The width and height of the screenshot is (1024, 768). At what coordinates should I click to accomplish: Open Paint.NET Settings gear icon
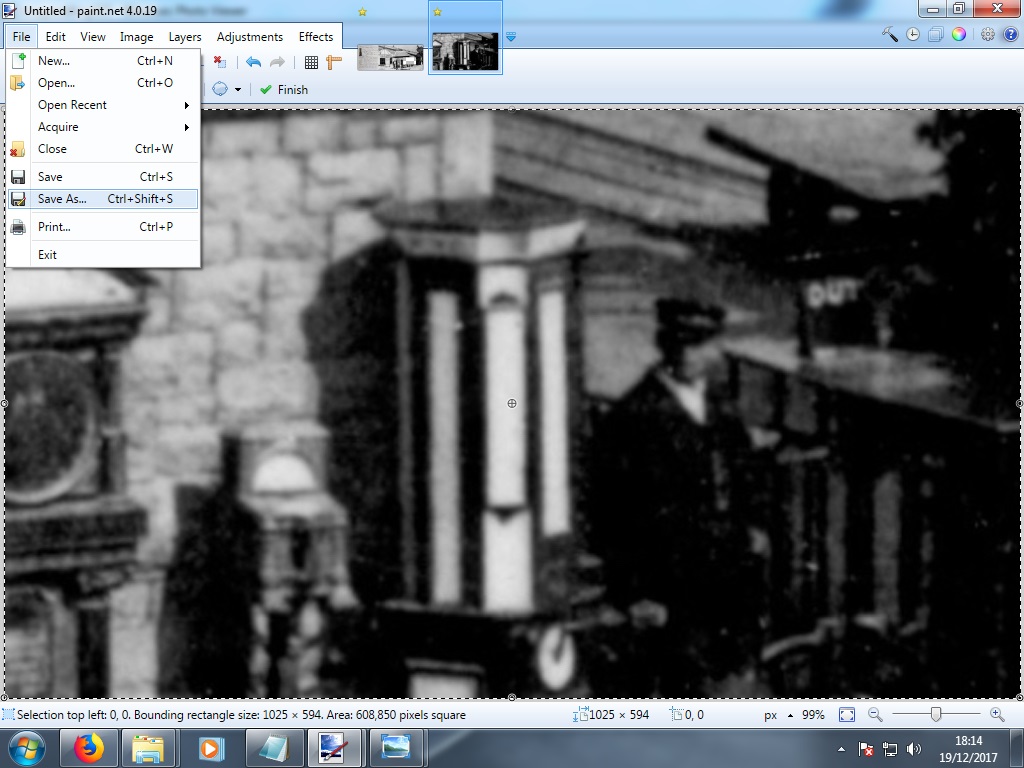pyautogui.click(x=988, y=33)
